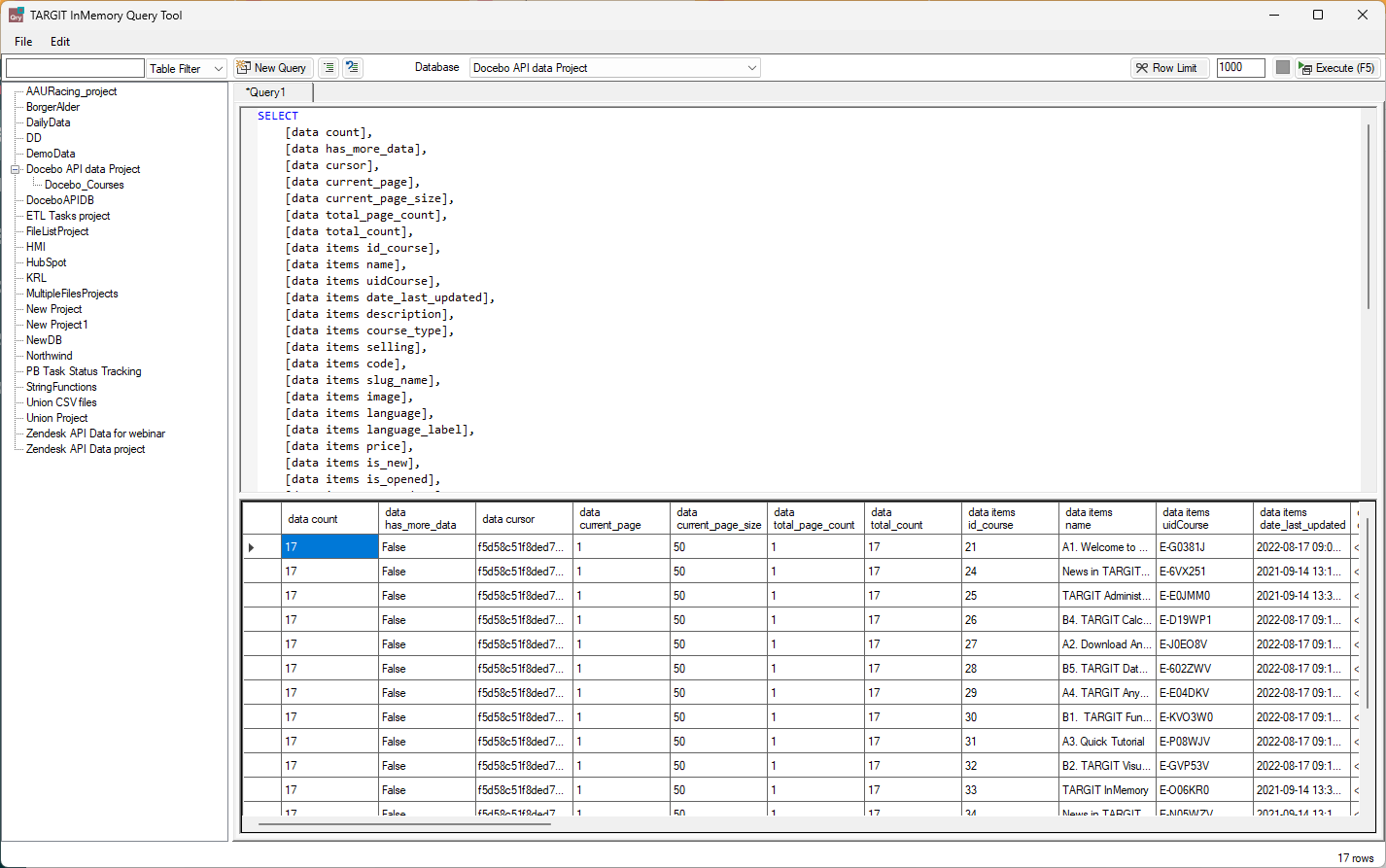Select DoceboAPIDB in the tree
The width and height of the screenshot is (1386, 868).
pos(60,200)
